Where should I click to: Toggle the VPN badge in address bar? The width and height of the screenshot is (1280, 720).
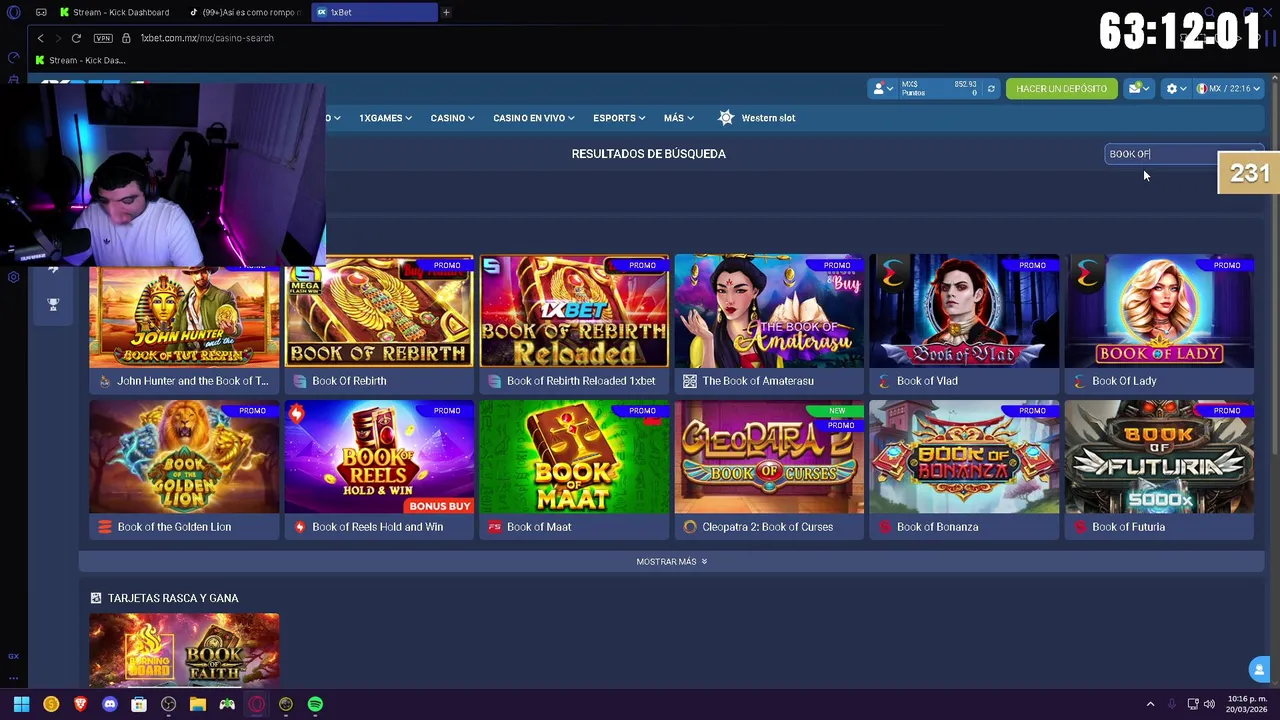click(103, 38)
